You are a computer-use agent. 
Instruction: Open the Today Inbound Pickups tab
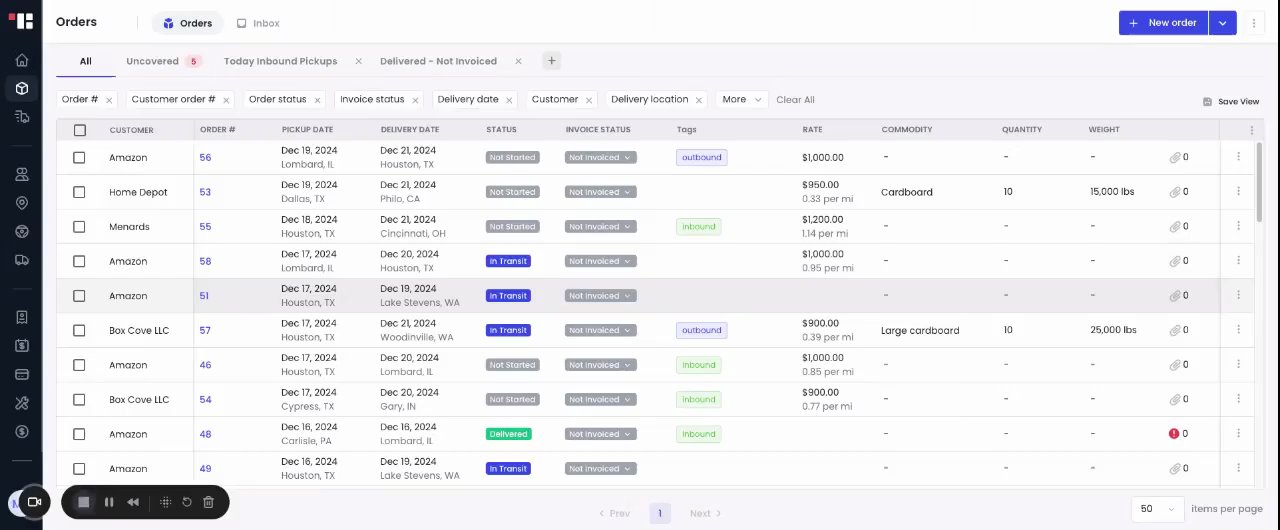280,61
